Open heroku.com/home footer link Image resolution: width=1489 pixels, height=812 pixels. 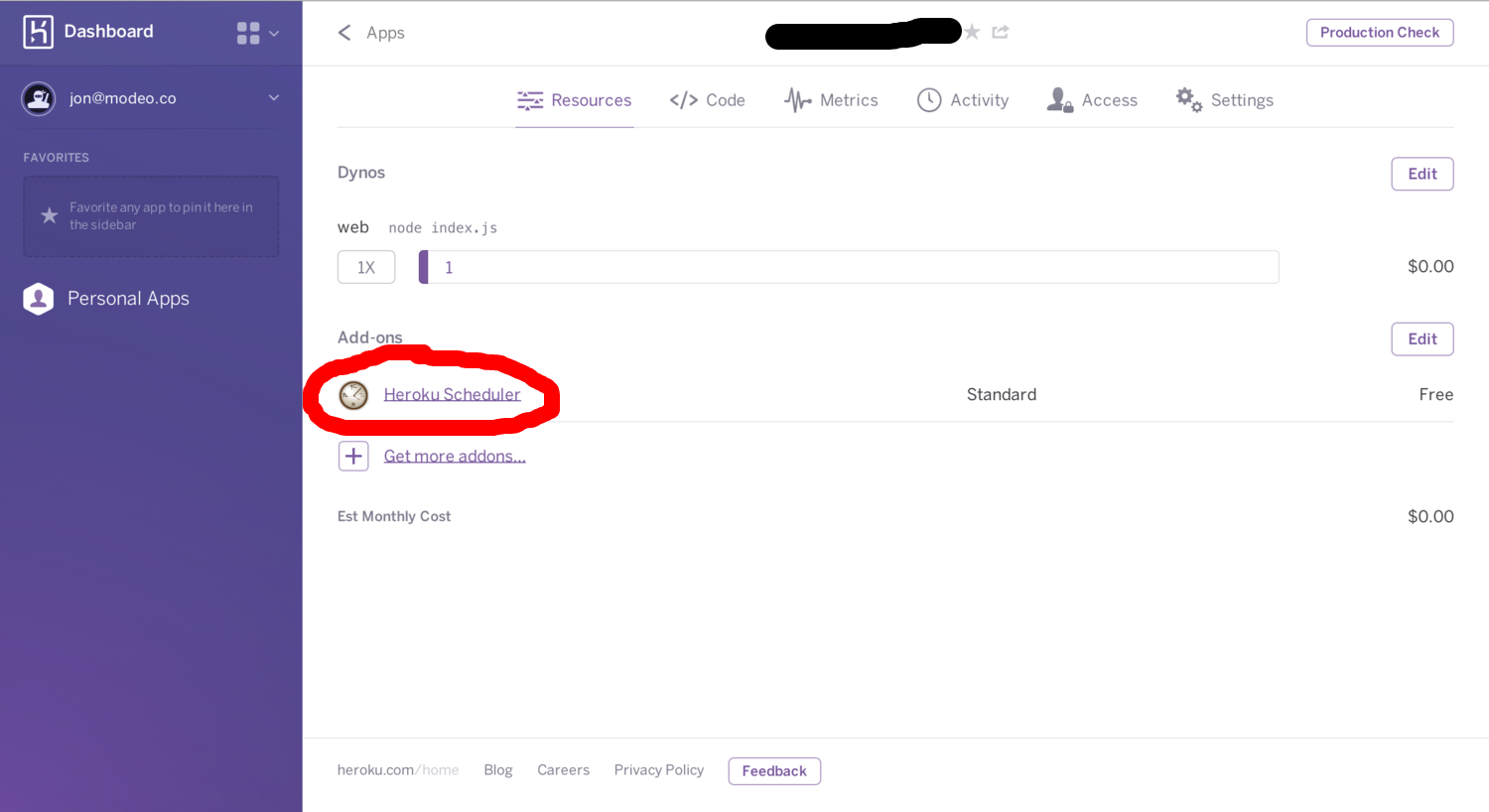(398, 770)
